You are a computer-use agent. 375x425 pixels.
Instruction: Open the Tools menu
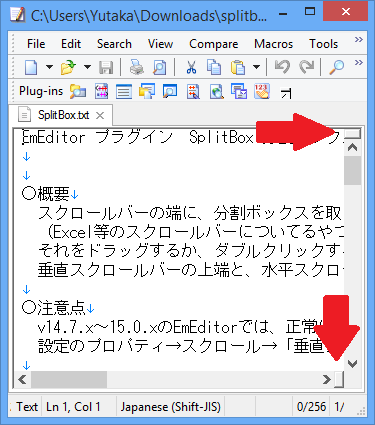tap(323, 44)
